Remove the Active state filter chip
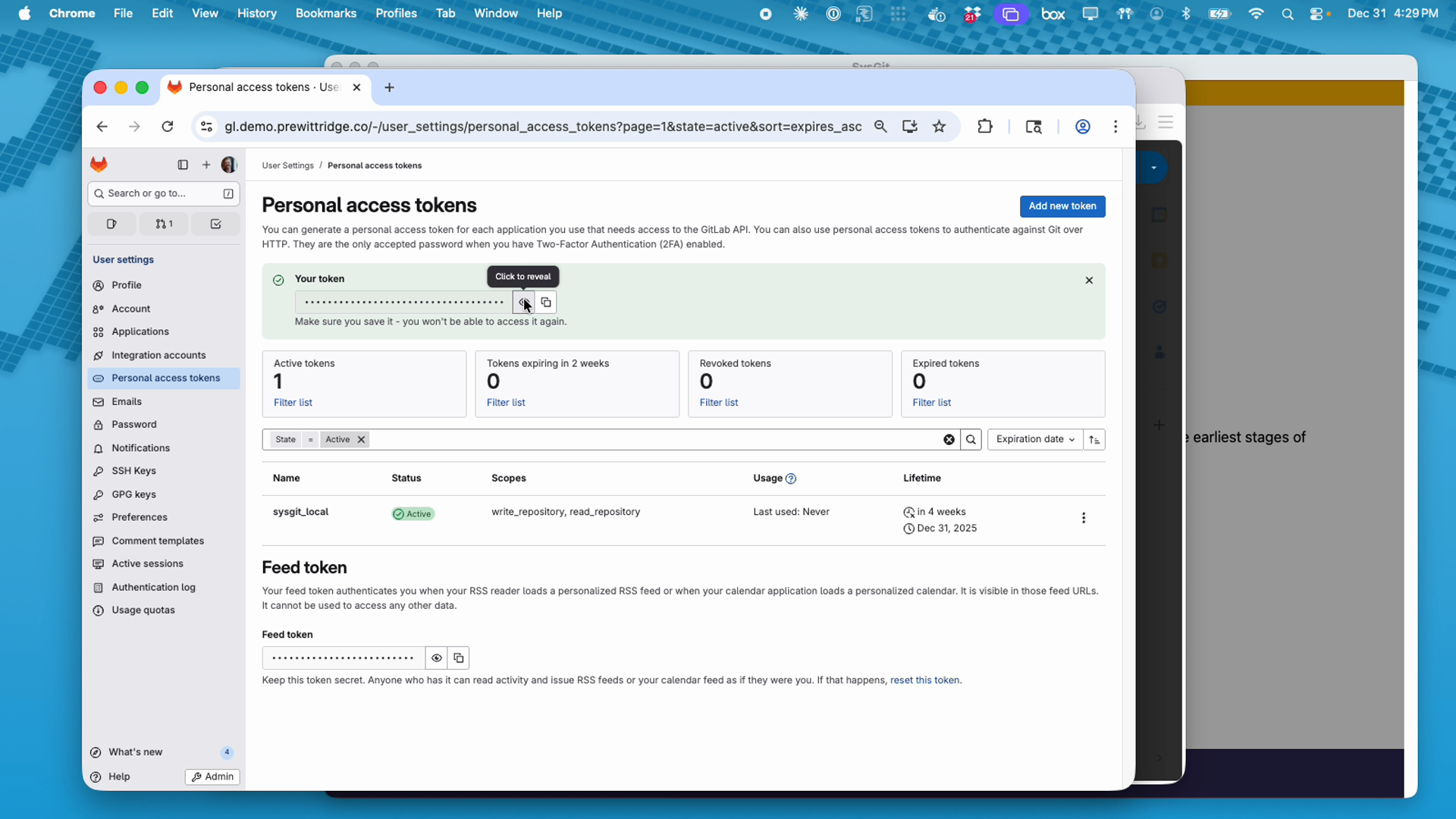The width and height of the screenshot is (1456, 819). 360,440
